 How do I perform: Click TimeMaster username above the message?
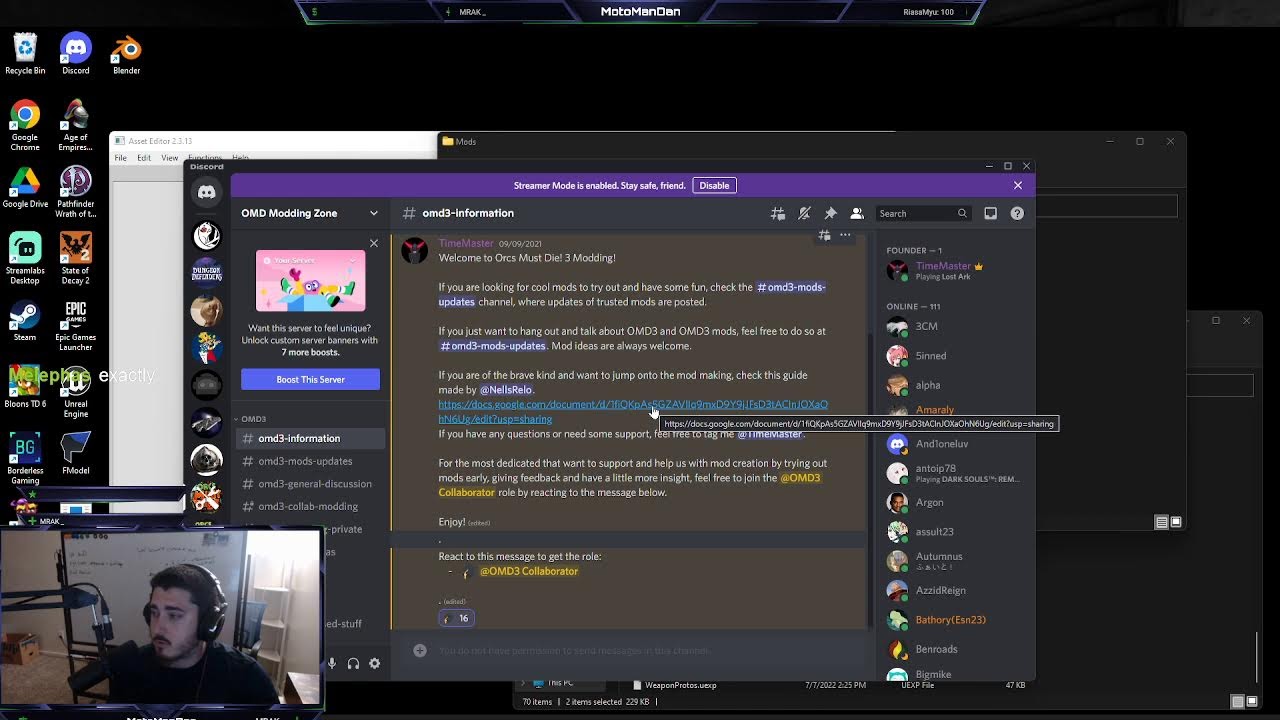click(x=466, y=243)
